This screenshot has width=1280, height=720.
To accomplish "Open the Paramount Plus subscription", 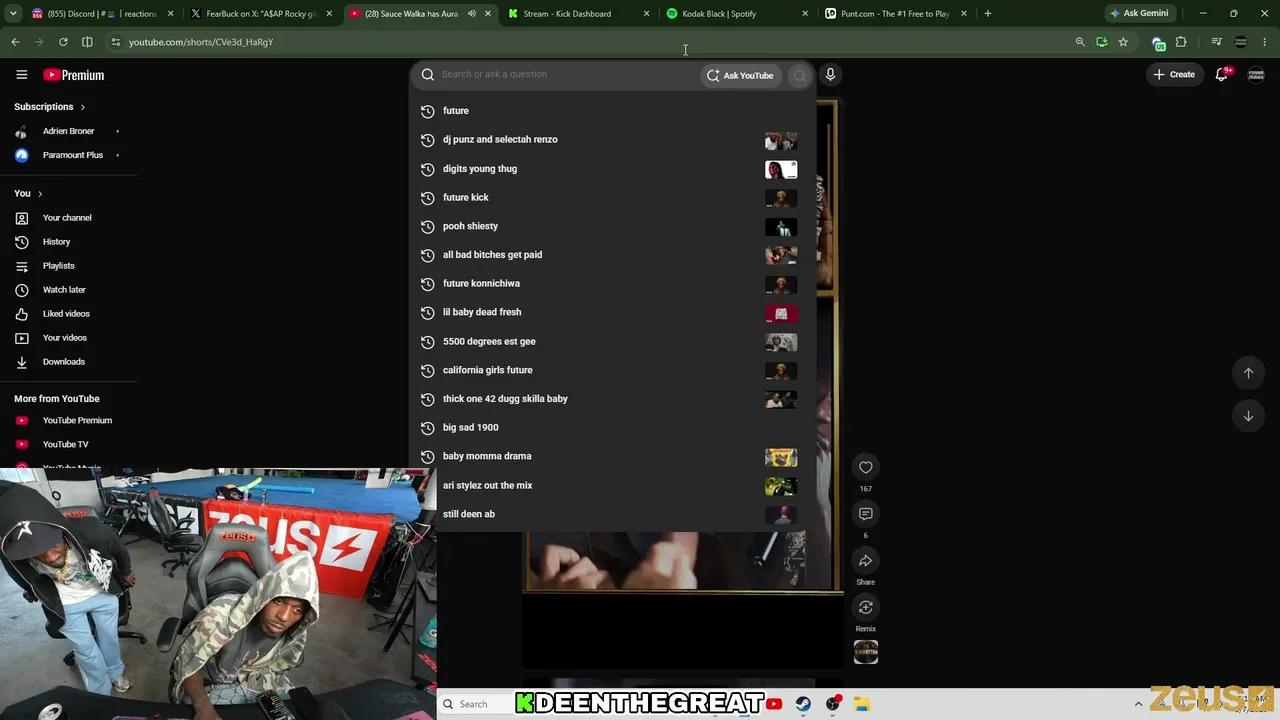I will tap(69, 155).
